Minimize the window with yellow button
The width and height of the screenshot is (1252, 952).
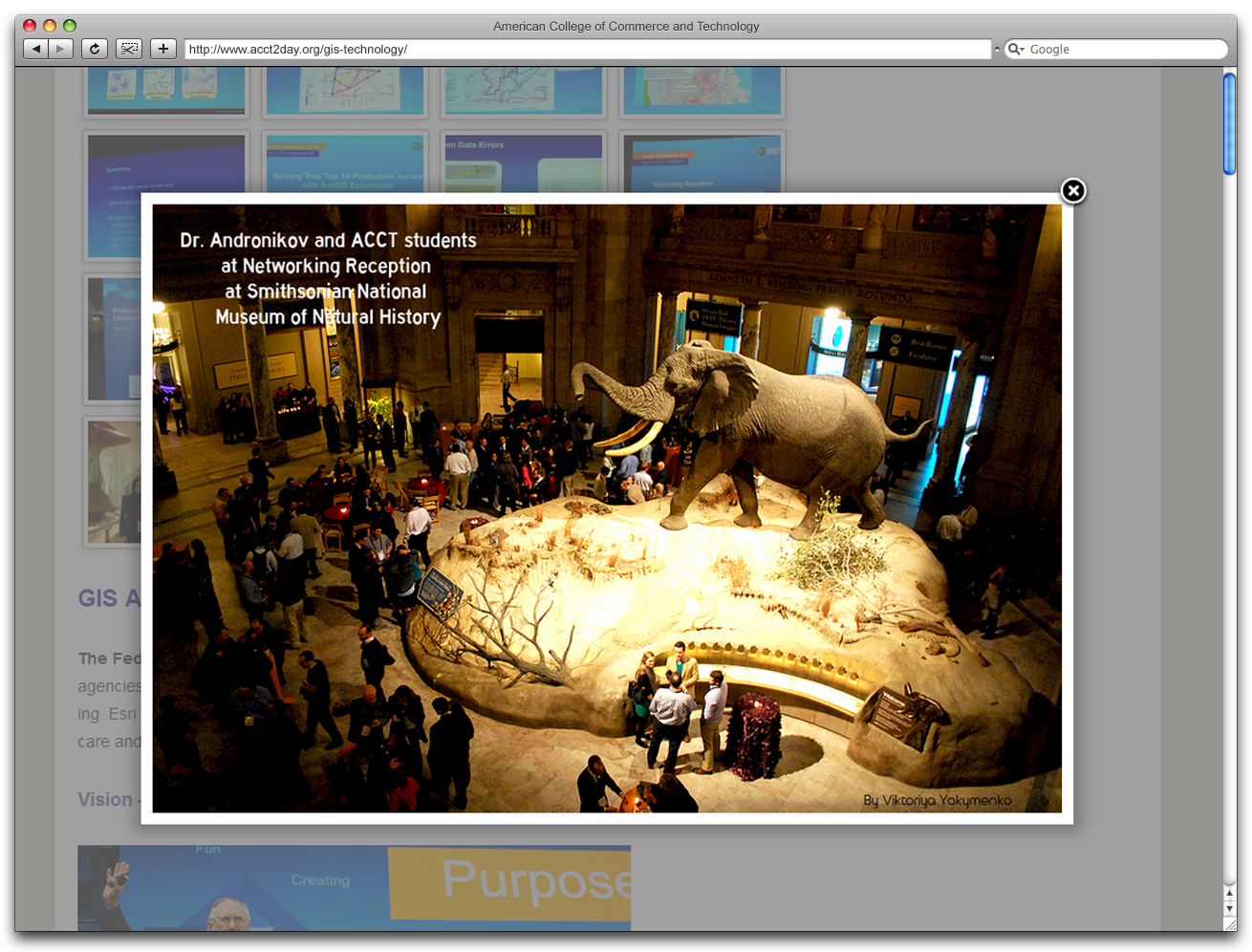point(50,26)
